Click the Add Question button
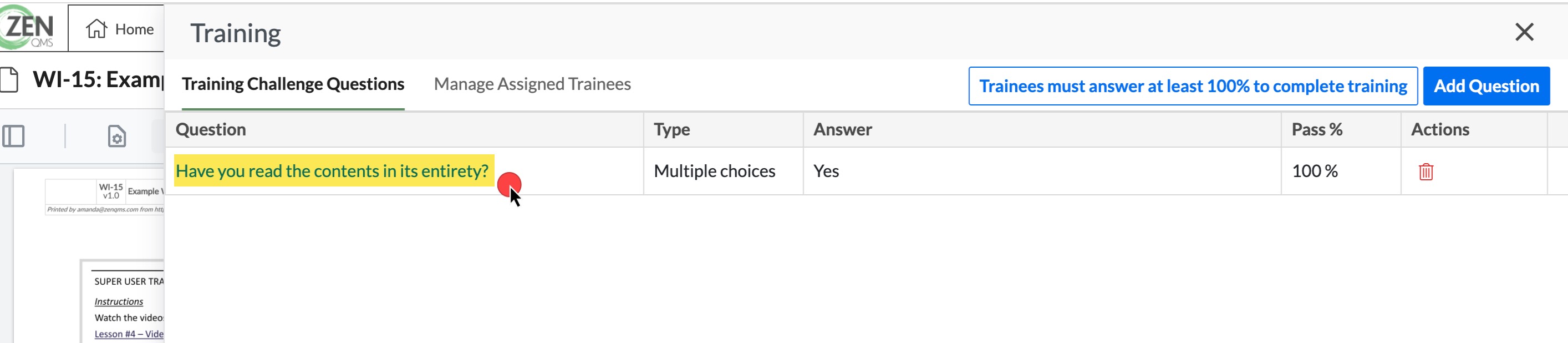Image resolution: width=1568 pixels, height=343 pixels. click(x=1486, y=86)
